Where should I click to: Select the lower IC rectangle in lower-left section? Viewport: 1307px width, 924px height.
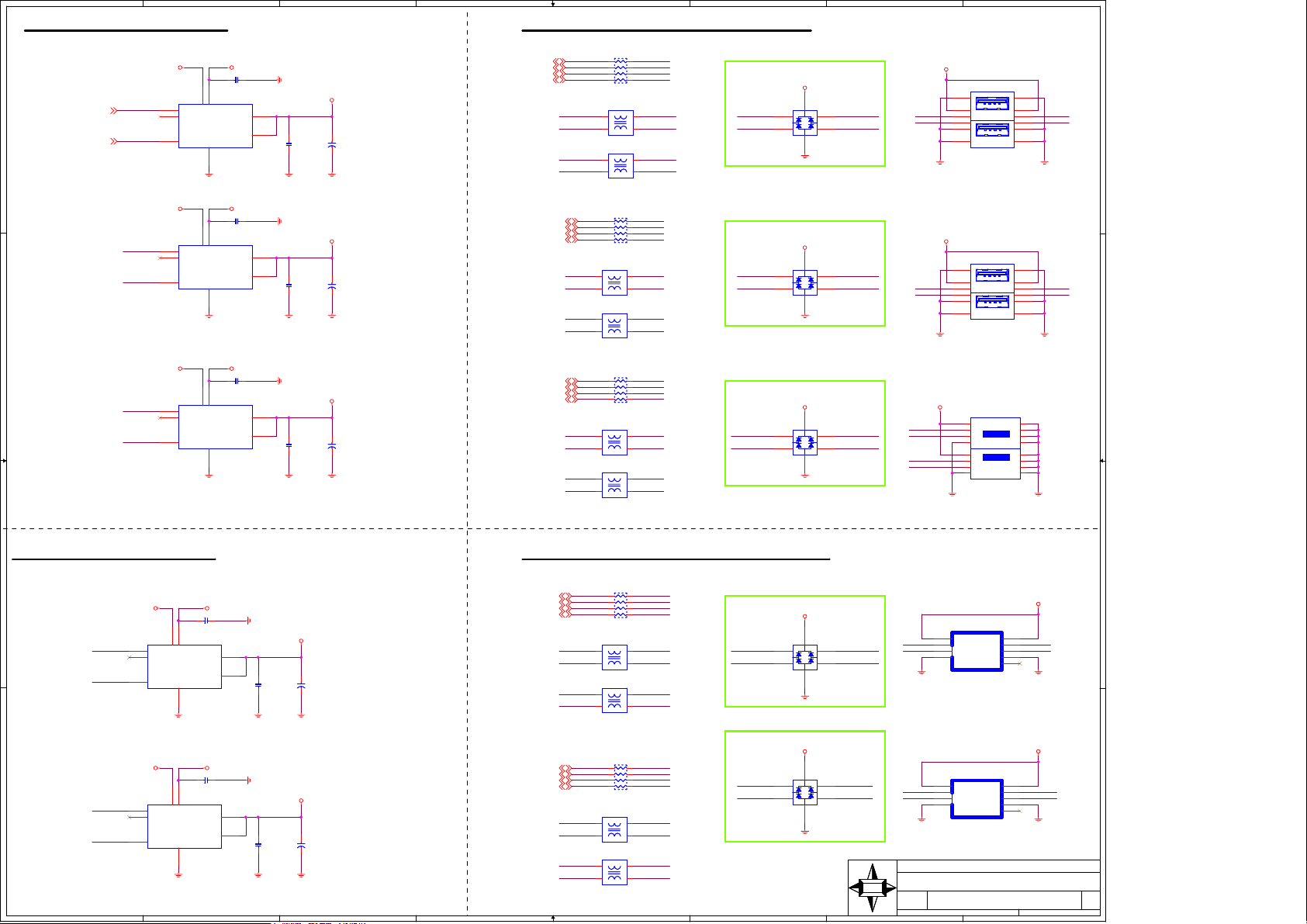pyautogui.click(x=185, y=826)
